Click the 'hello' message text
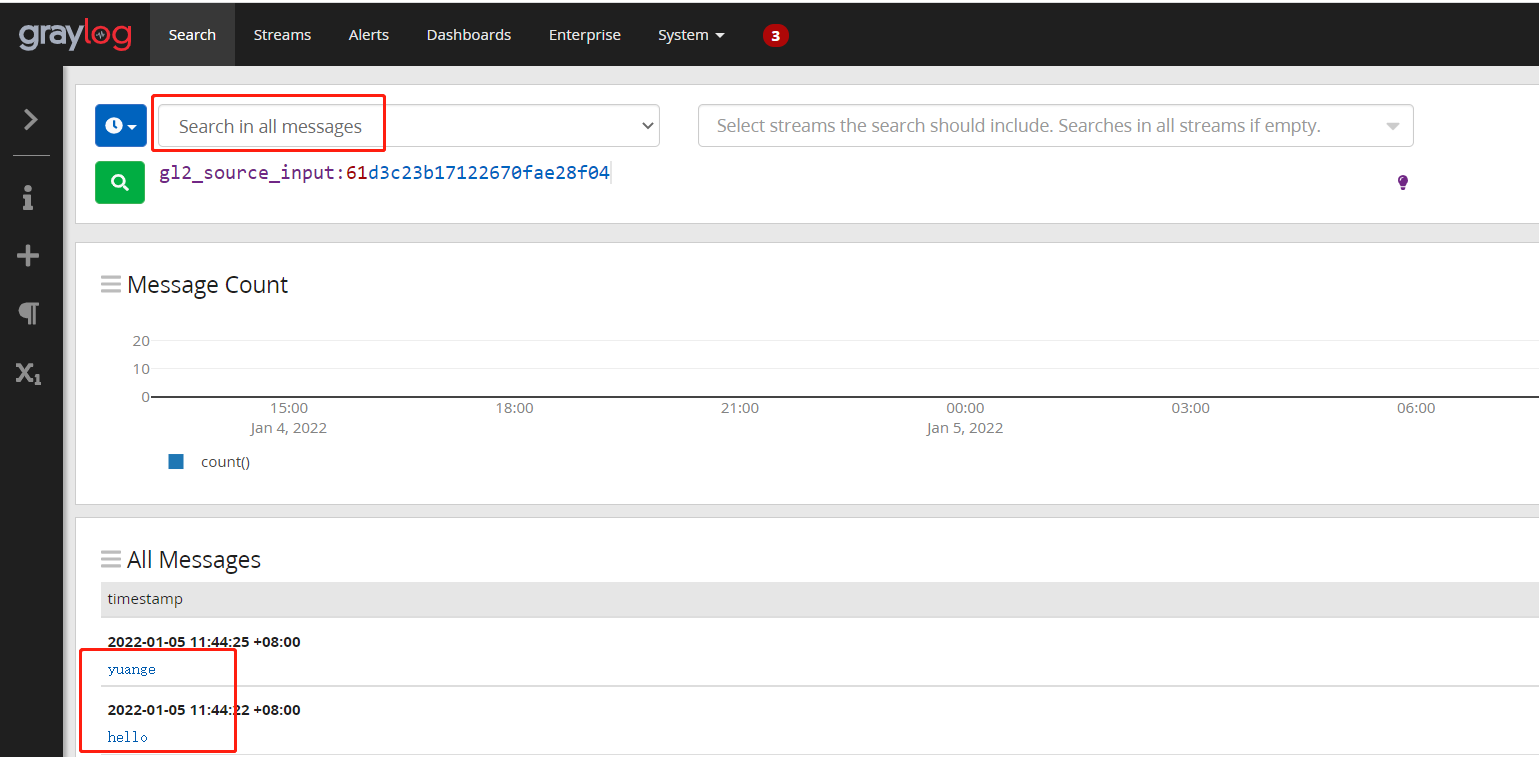1539x757 pixels. pyautogui.click(x=127, y=737)
